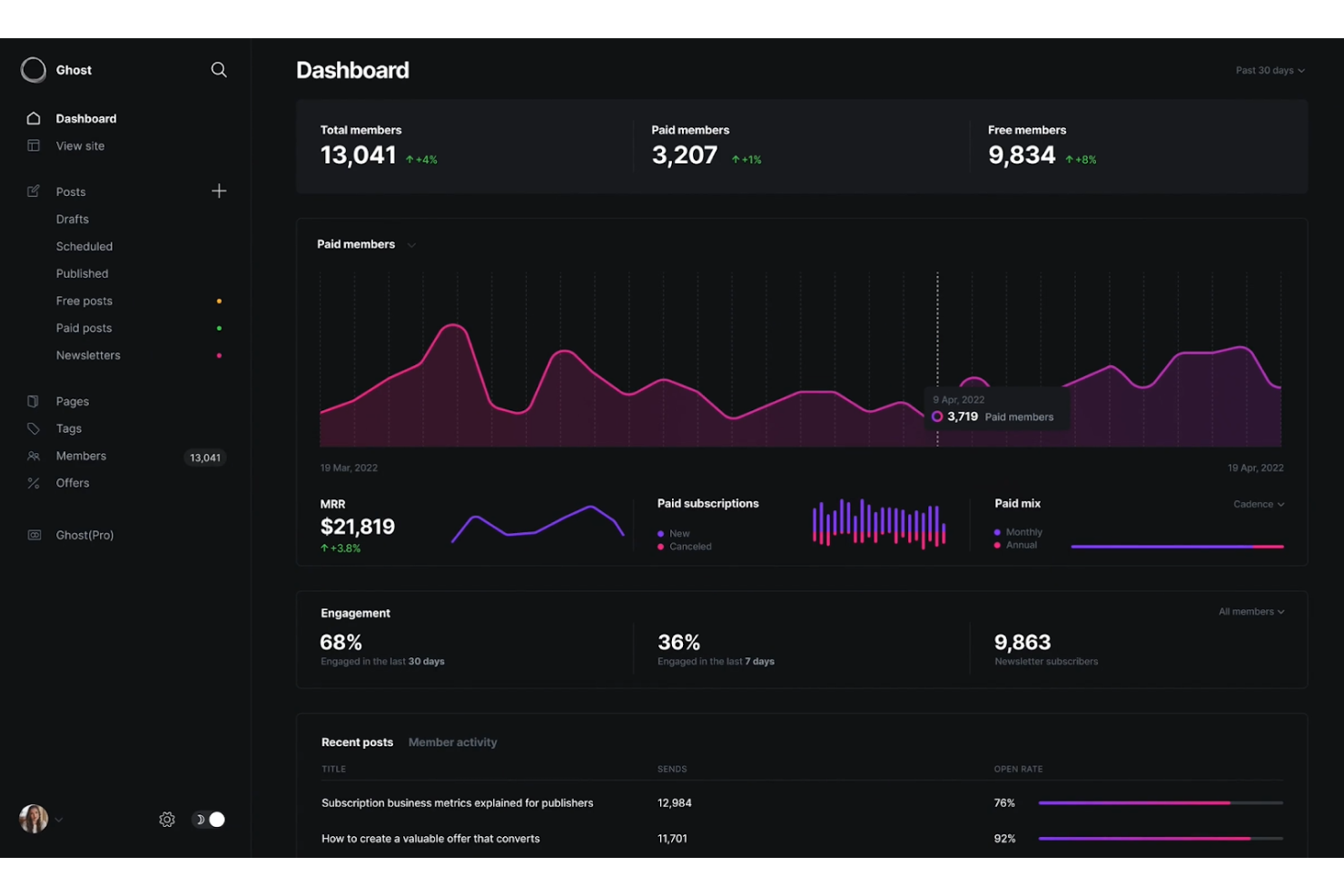Click the 9,863 newsletter subscribers value
1344x896 pixels.
pos(1023,643)
